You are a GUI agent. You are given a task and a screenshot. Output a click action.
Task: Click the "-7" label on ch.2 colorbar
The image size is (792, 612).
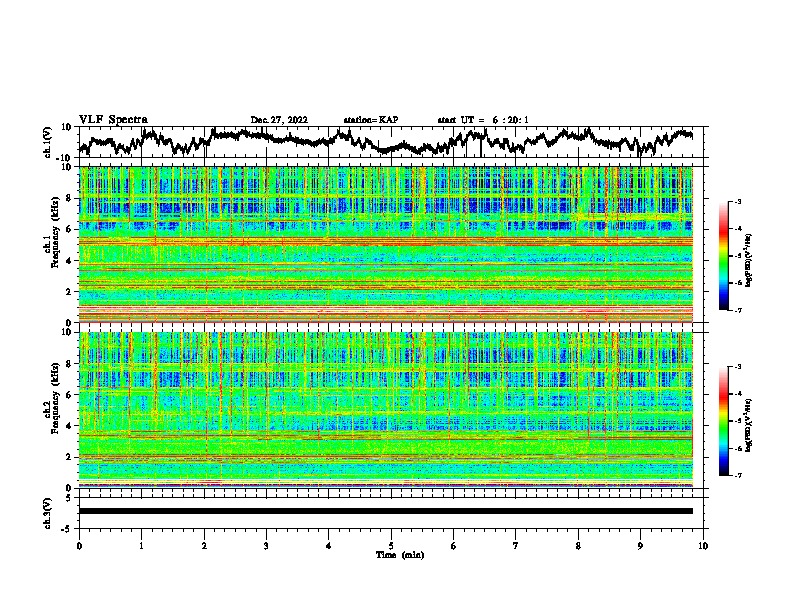tap(737, 475)
